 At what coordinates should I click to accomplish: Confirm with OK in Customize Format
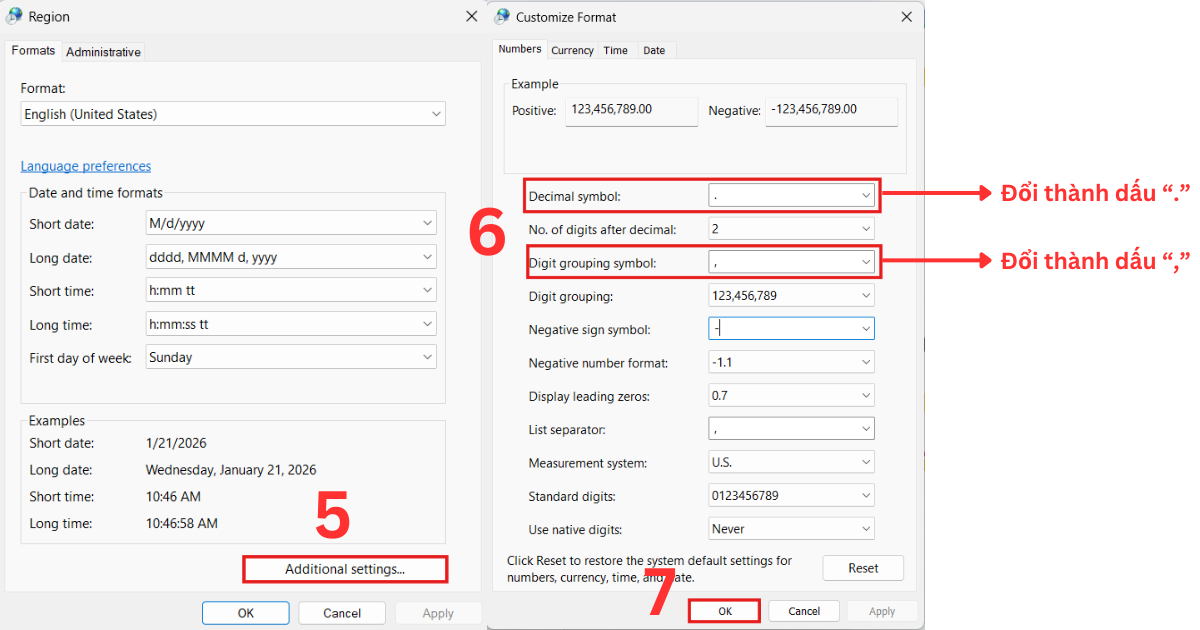pyautogui.click(x=724, y=610)
